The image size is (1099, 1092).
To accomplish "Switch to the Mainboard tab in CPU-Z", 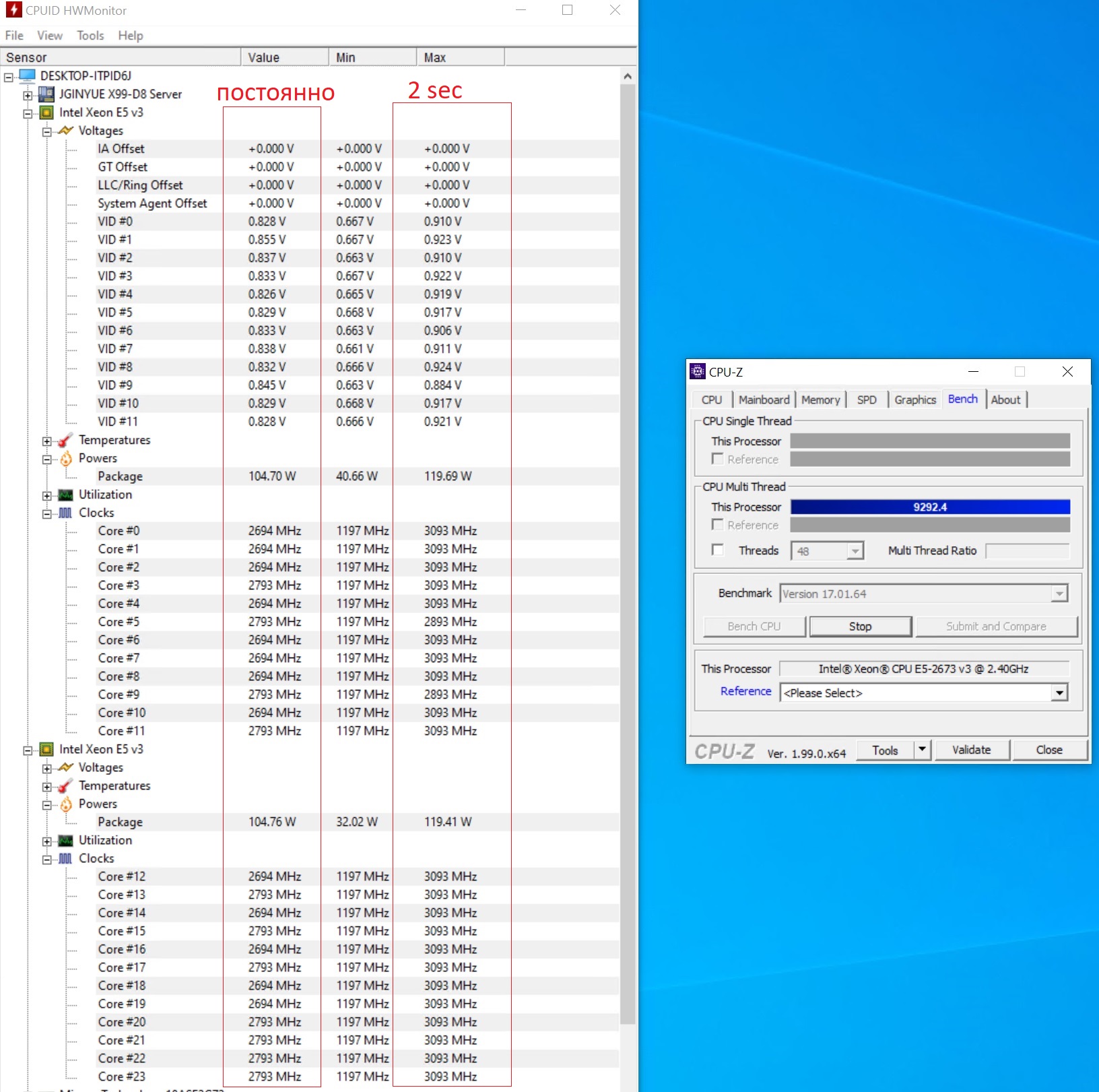I will click(x=764, y=399).
